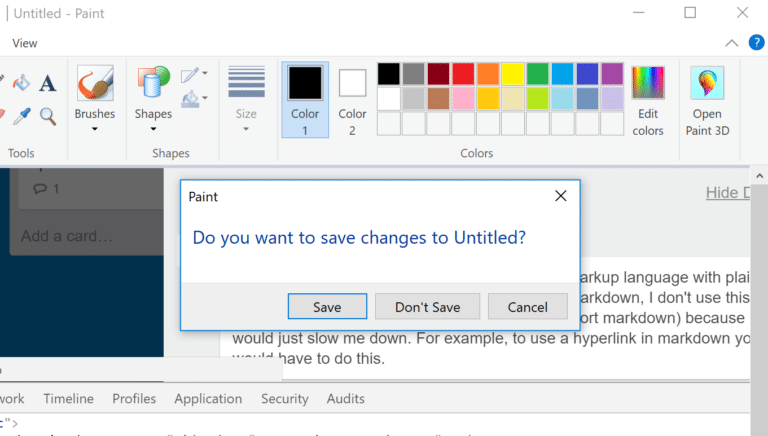The width and height of the screenshot is (768, 436).
Task: Click Save in the Paint dialog
Action: pos(327,306)
